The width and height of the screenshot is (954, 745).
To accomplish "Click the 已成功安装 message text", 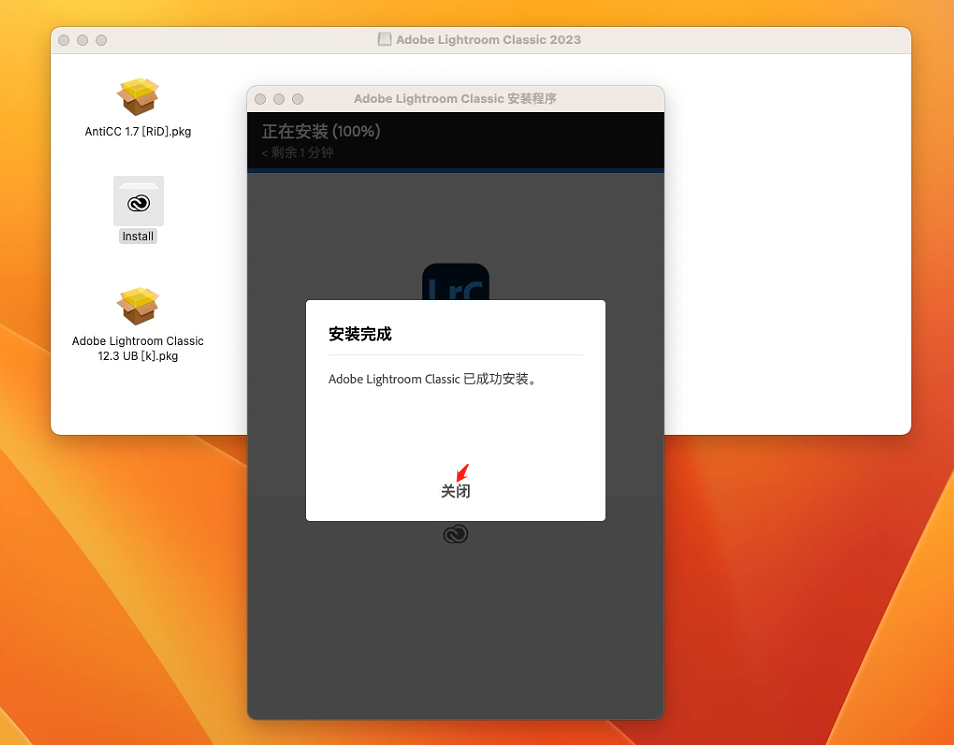I will point(432,379).
